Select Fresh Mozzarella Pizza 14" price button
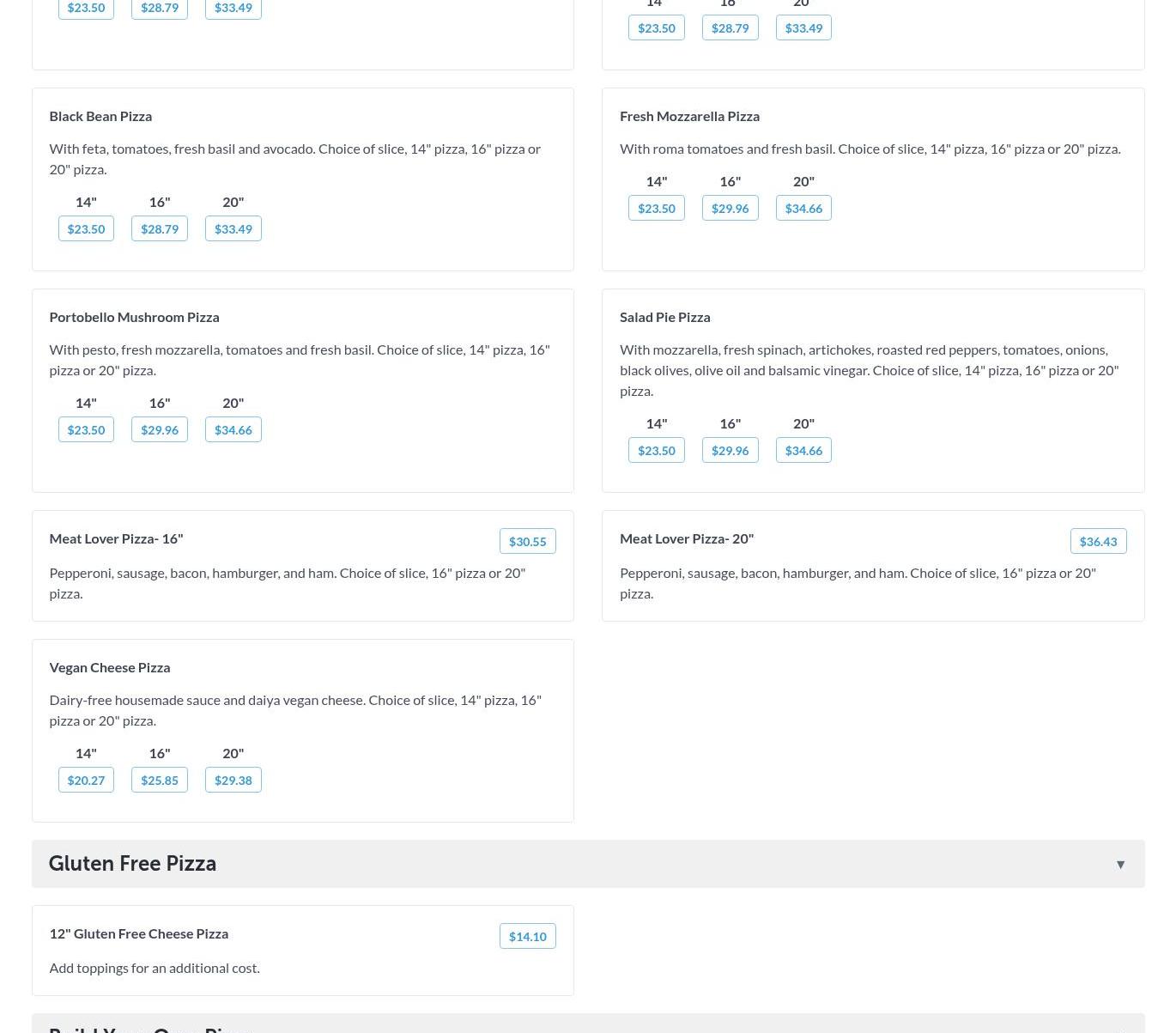The image size is (1176, 1033). coord(657,208)
